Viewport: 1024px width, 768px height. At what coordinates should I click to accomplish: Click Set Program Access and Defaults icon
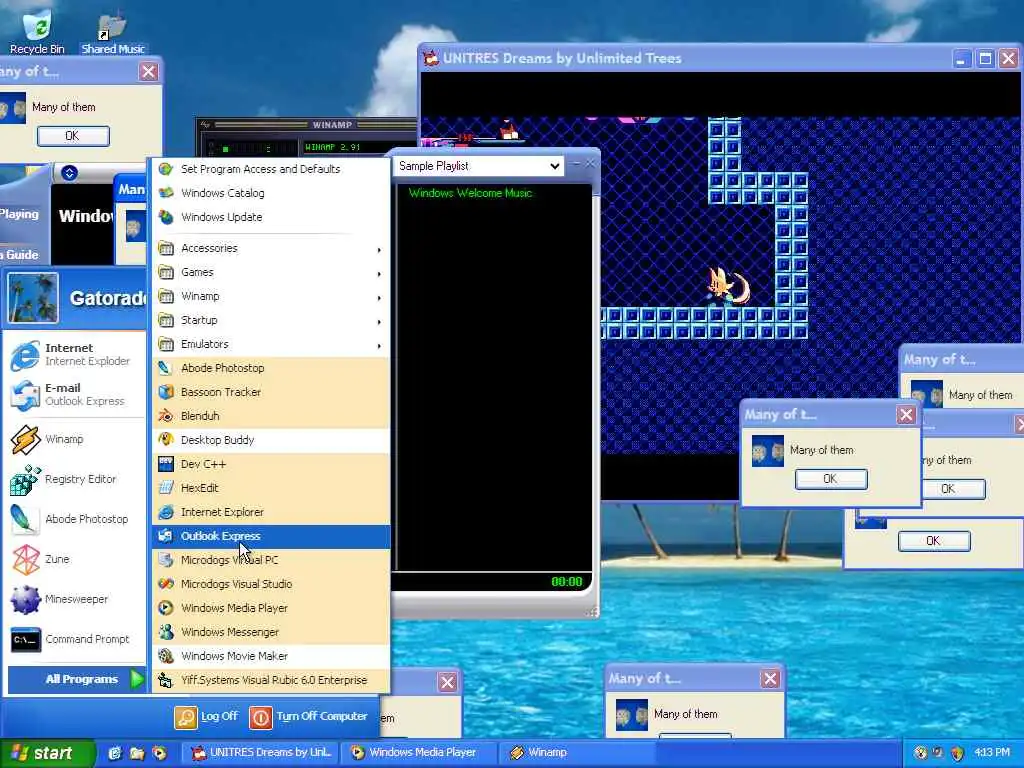click(166, 168)
